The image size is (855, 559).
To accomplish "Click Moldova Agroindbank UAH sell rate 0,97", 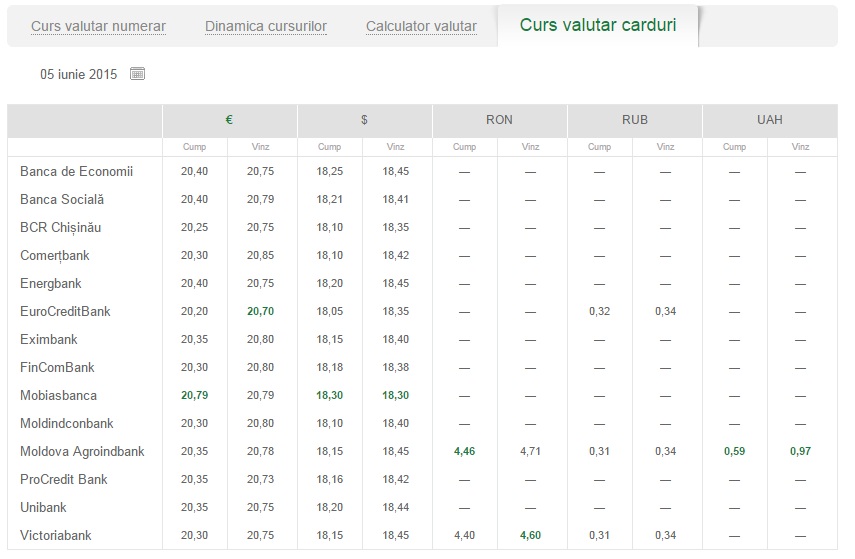I will click(x=800, y=452).
